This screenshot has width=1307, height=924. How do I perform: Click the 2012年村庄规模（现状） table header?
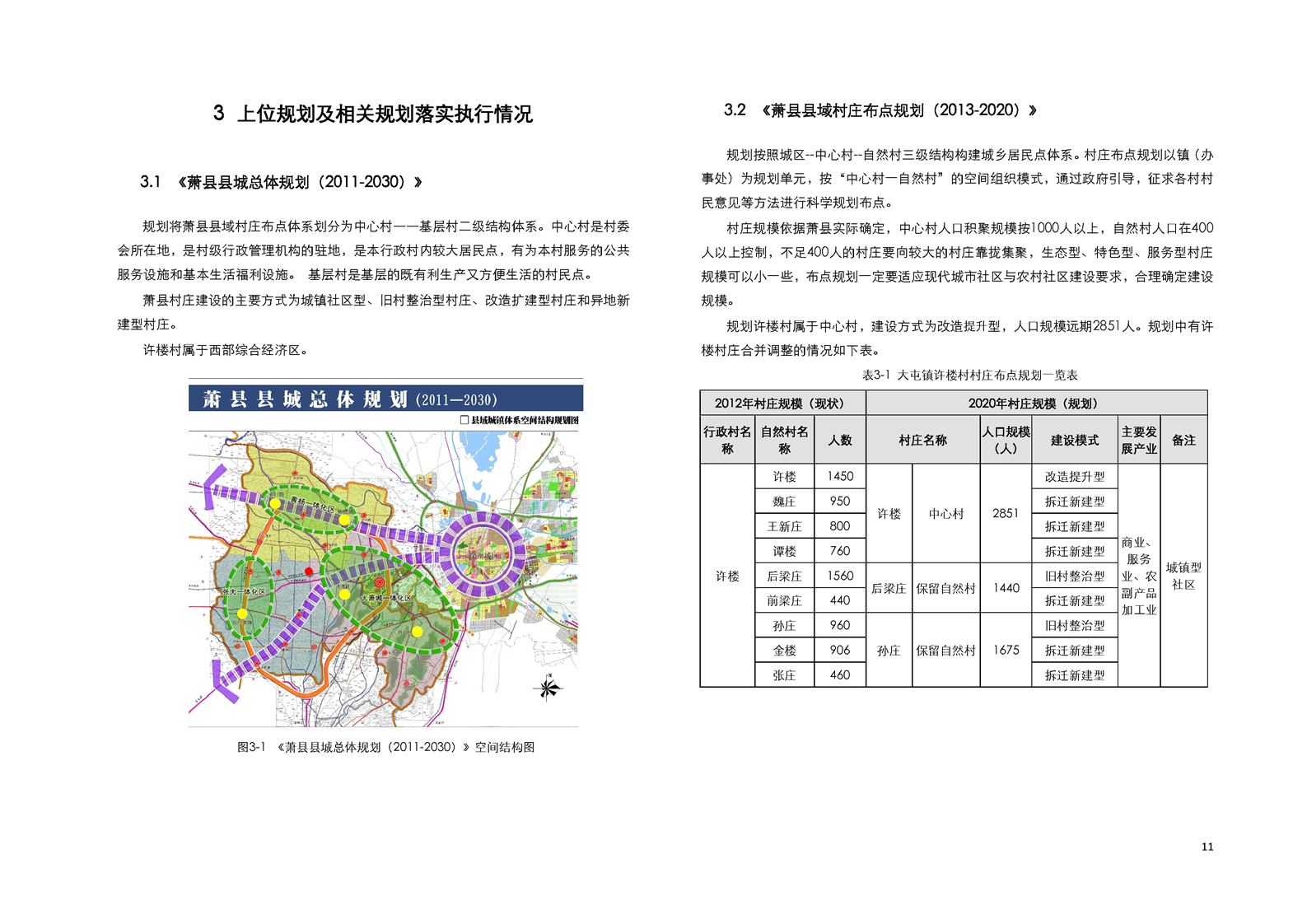click(782, 403)
